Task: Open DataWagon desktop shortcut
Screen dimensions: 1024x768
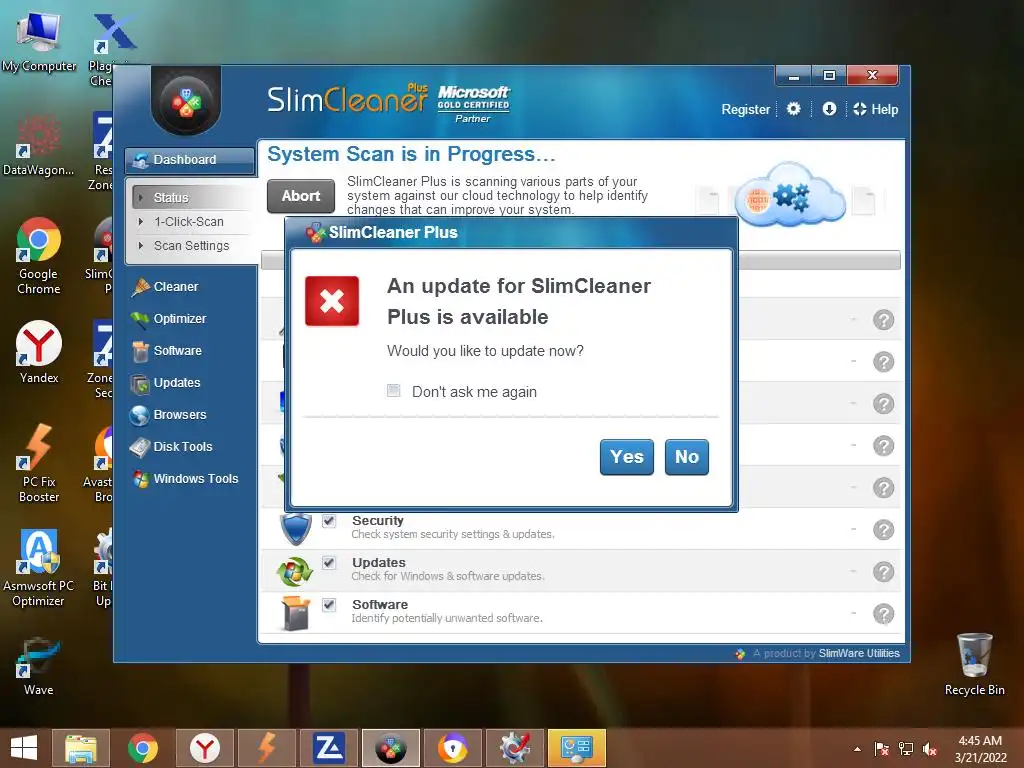Action: (x=39, y=145)
